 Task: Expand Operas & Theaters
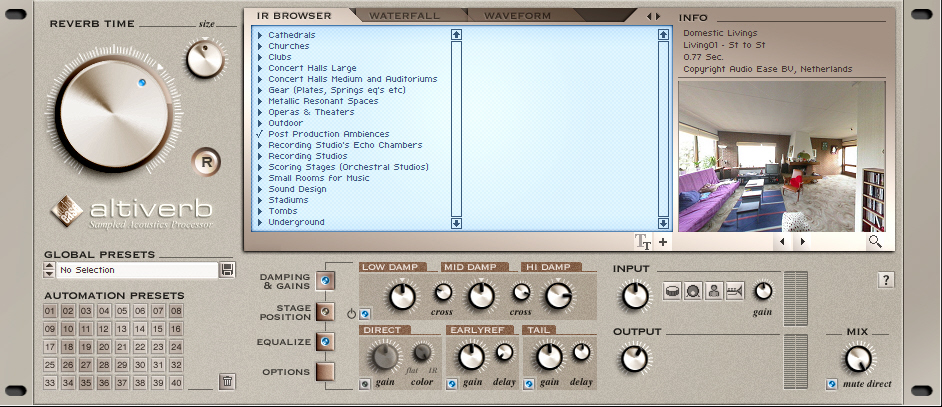[260, 112]
